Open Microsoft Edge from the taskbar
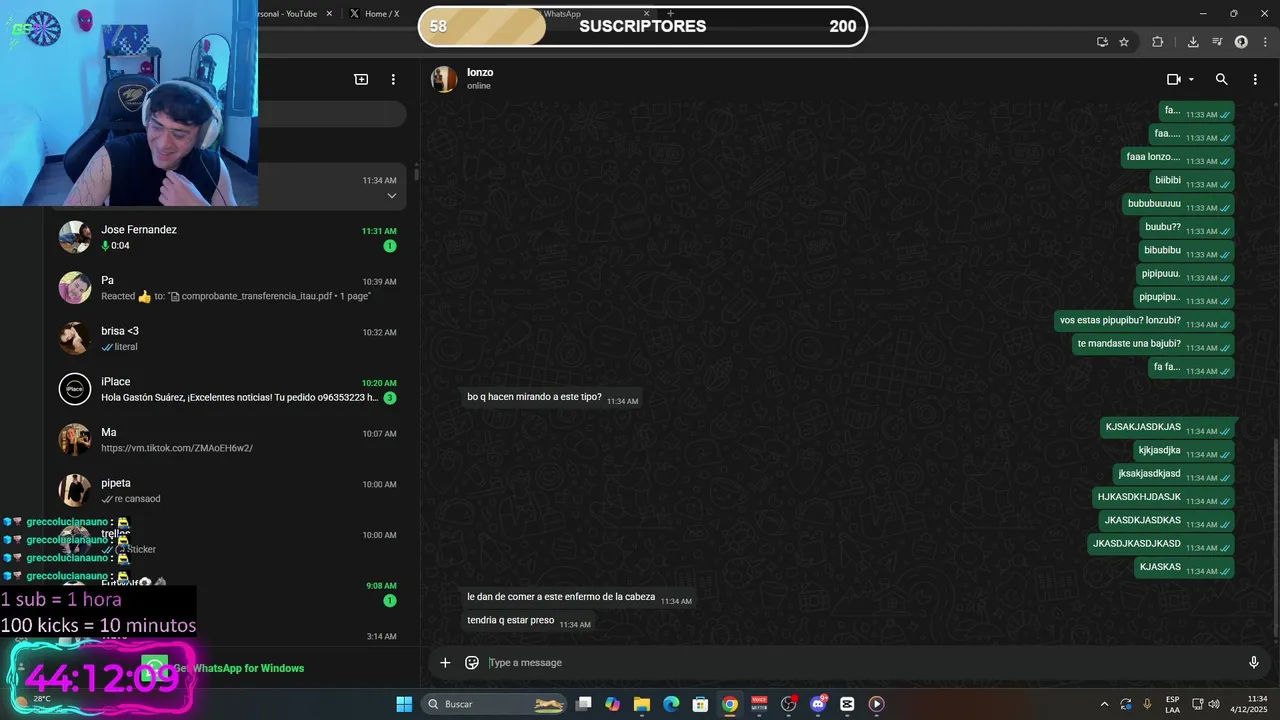The image size is (1280, 720). [671, 704]
